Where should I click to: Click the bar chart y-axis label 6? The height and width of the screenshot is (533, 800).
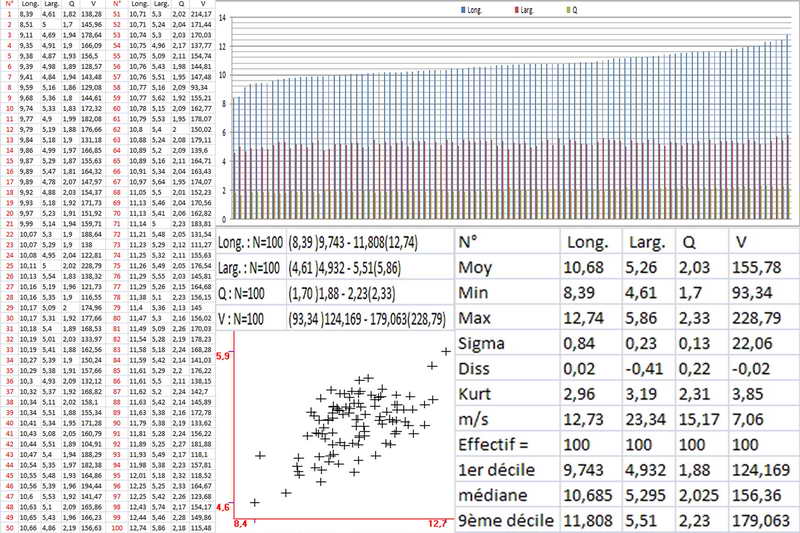point(224,133)
